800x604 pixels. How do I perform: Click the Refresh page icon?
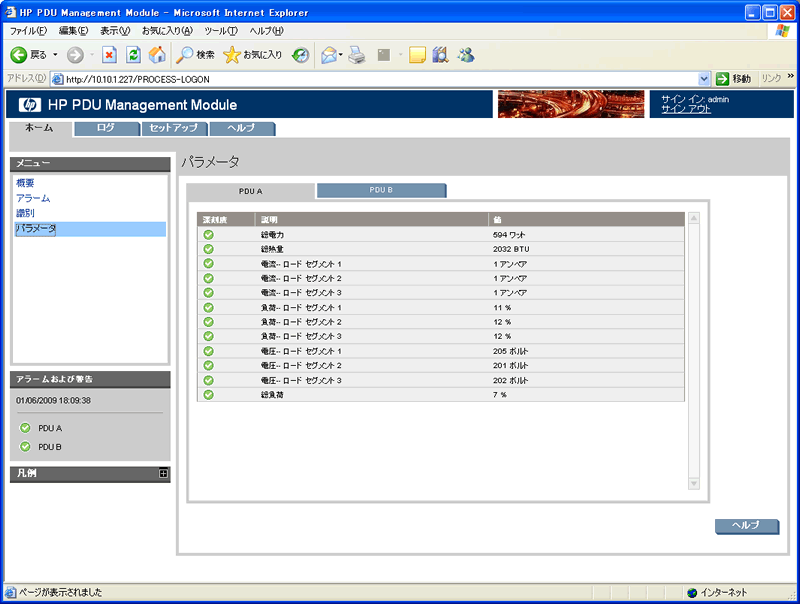click(x=133, y=54)
